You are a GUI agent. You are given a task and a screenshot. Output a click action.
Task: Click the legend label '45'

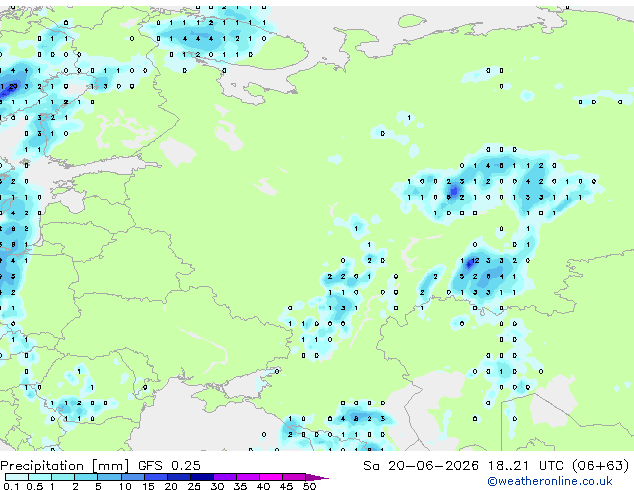[286, 486]
